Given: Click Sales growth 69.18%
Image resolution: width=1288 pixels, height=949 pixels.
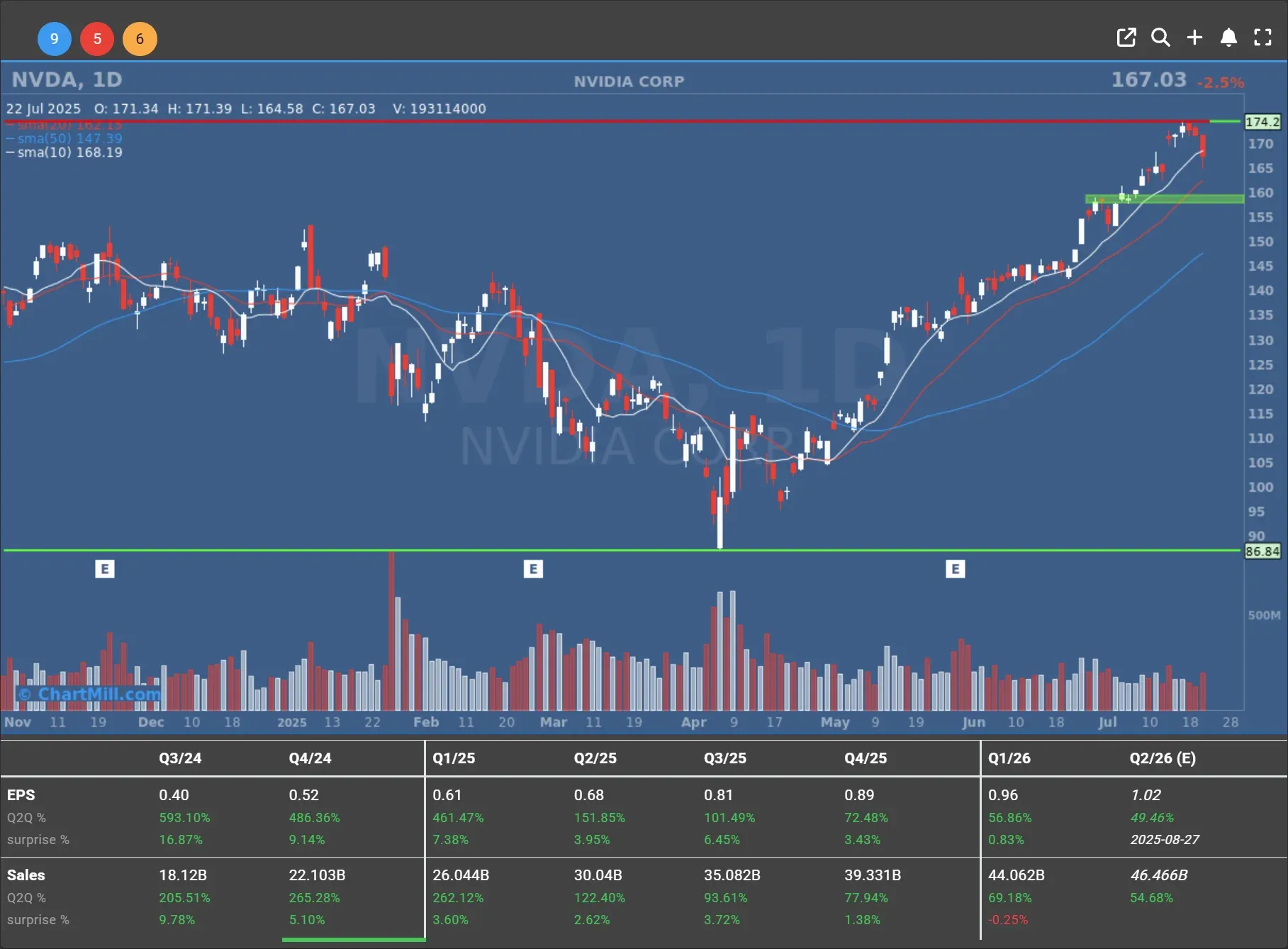Looking at the screenshot, I should (1009, 898).
